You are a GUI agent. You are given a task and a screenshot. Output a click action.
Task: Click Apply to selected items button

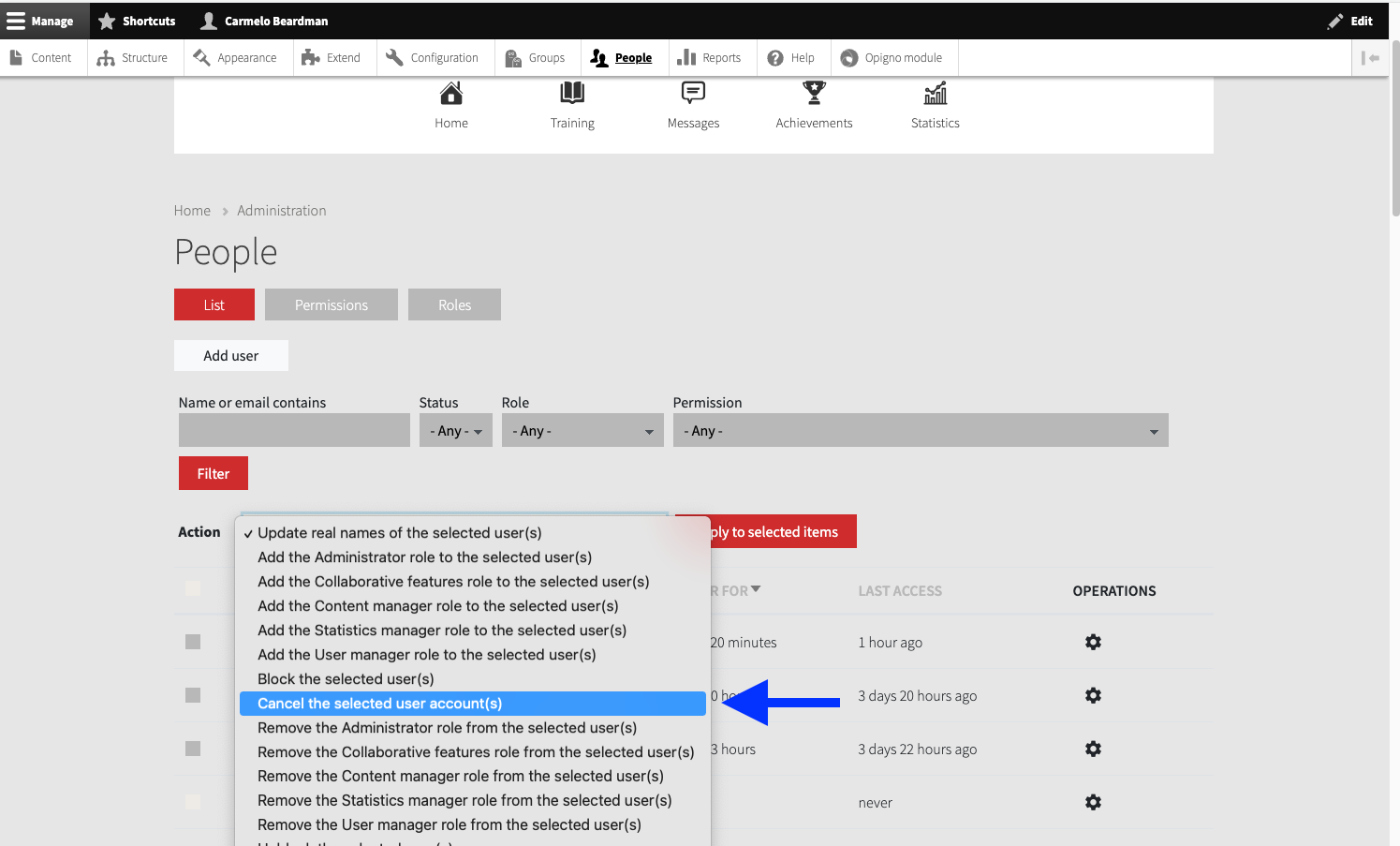[x=784, y=531]
